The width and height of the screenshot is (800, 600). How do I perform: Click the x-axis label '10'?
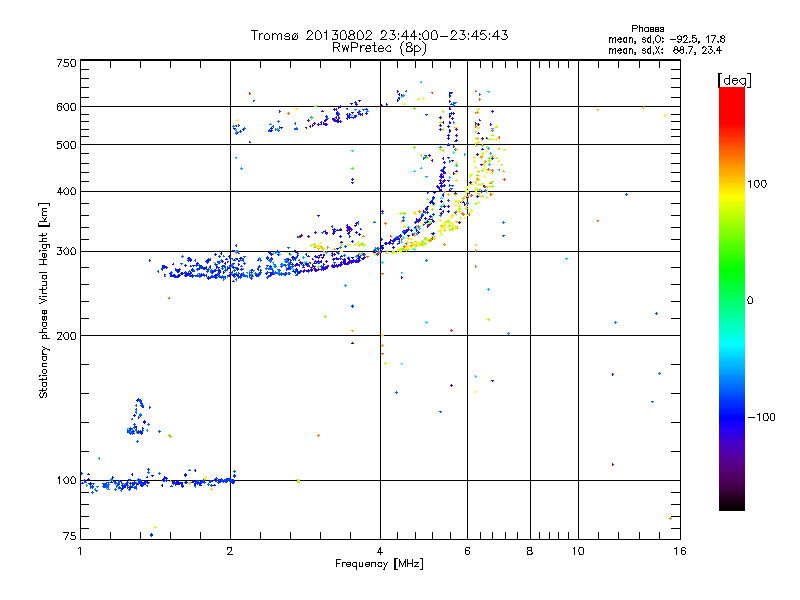(x=578, y=551)
